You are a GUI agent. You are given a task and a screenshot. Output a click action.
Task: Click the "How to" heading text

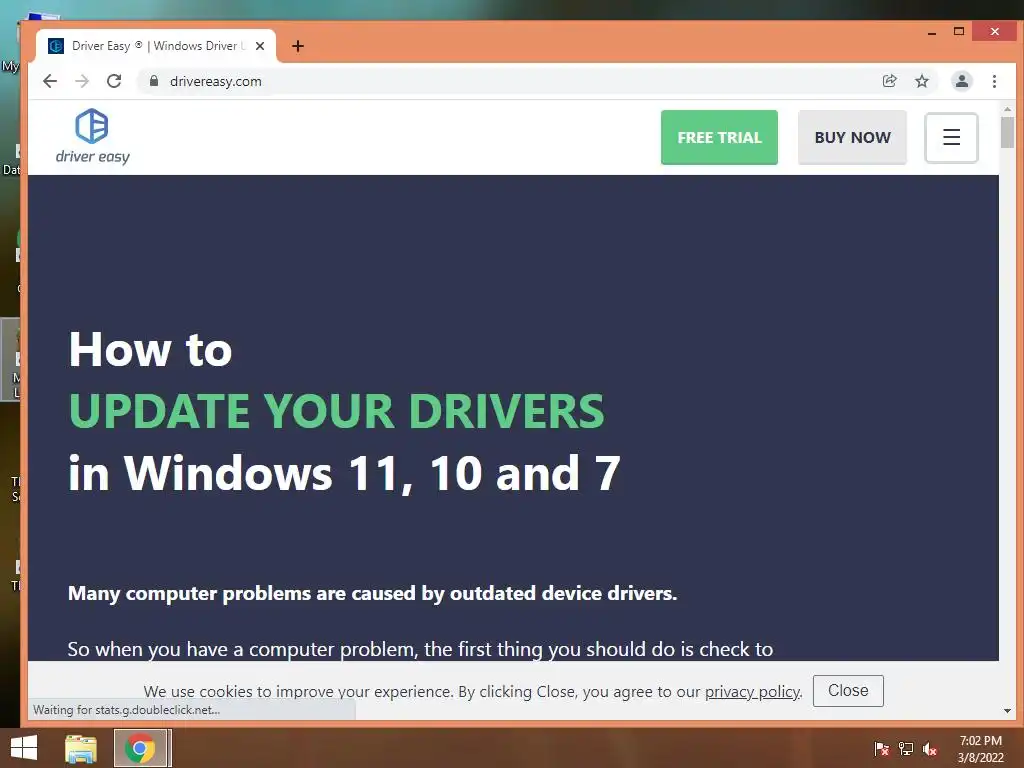tap(150, 349)
